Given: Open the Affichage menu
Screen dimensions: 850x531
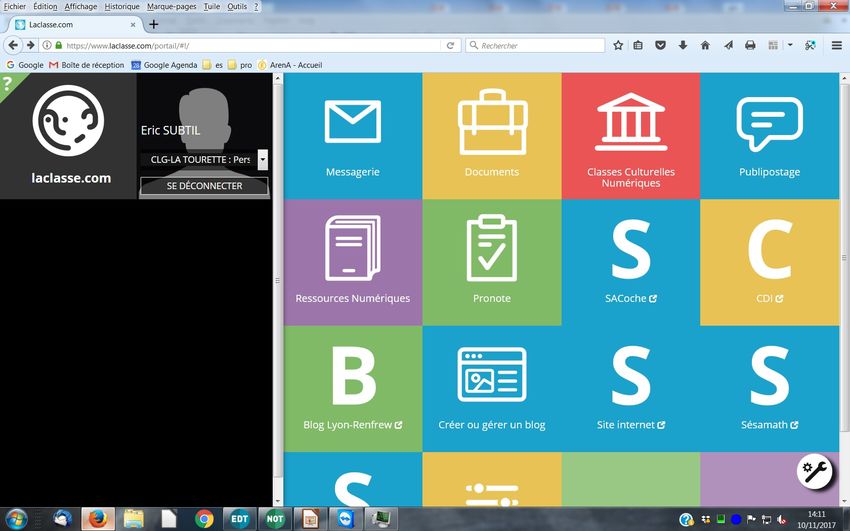Looking at the screenshot, I should (x=81, y=7).
